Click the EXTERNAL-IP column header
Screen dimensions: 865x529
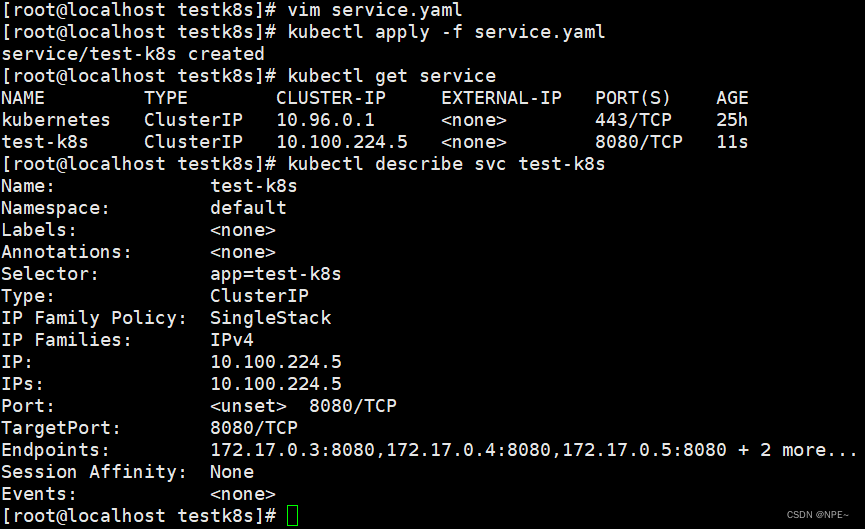pos(501,98)
